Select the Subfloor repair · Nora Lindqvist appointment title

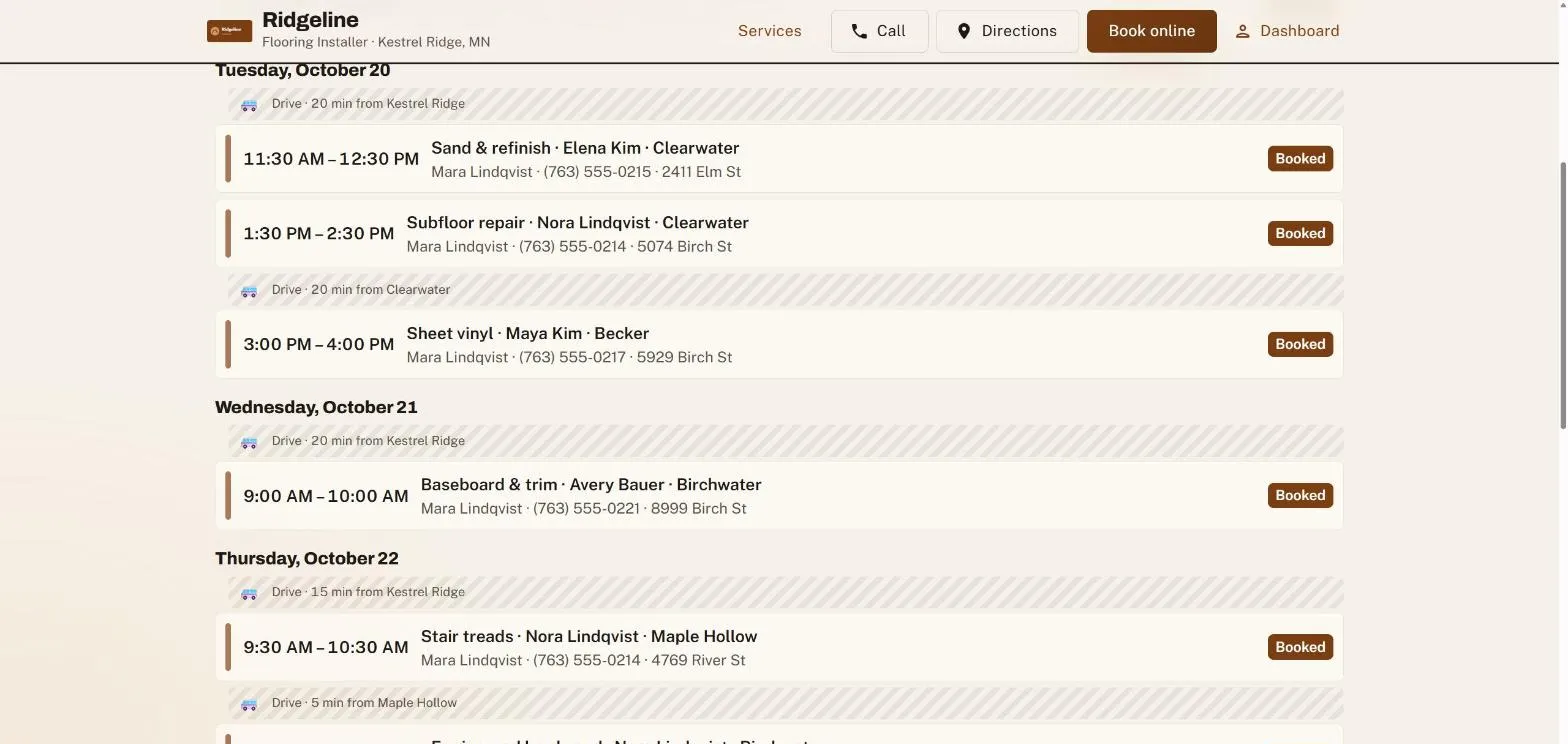coord(577,223)
